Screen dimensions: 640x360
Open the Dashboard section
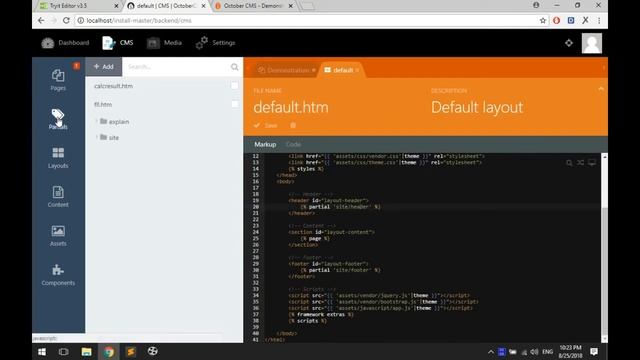coord(65,43)
